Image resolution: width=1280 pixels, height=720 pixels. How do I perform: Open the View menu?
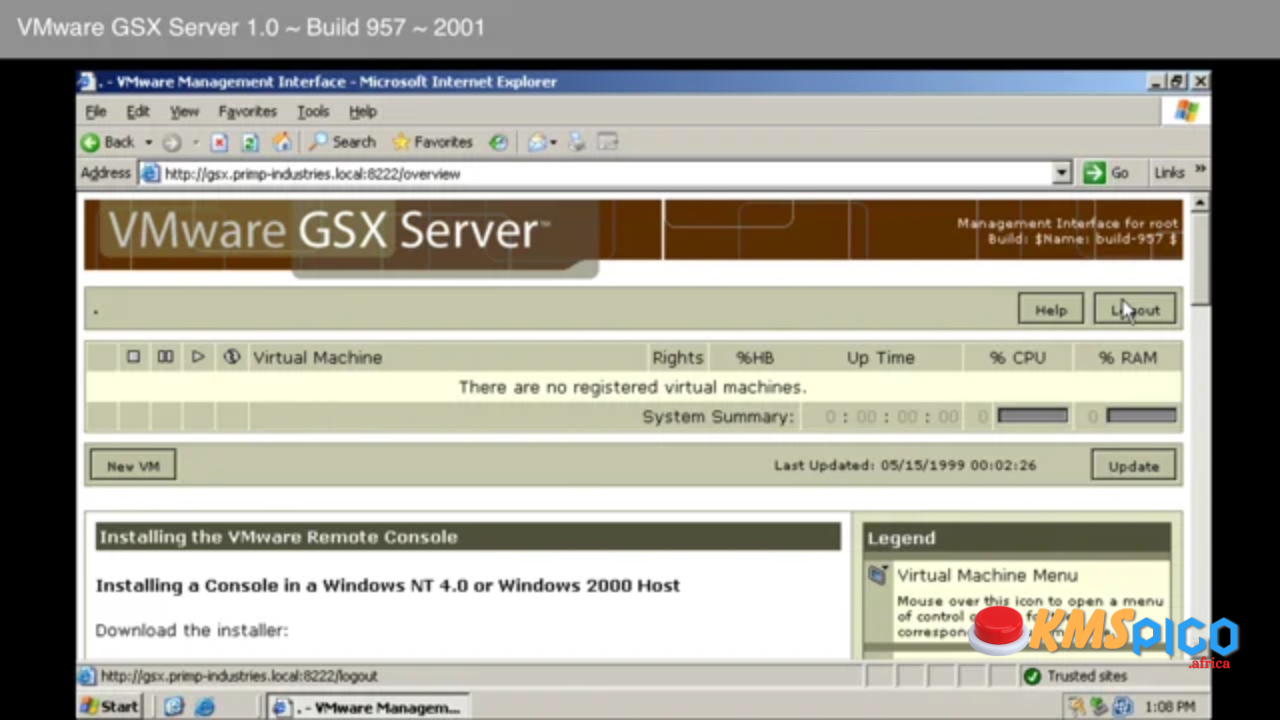(184, 111)
